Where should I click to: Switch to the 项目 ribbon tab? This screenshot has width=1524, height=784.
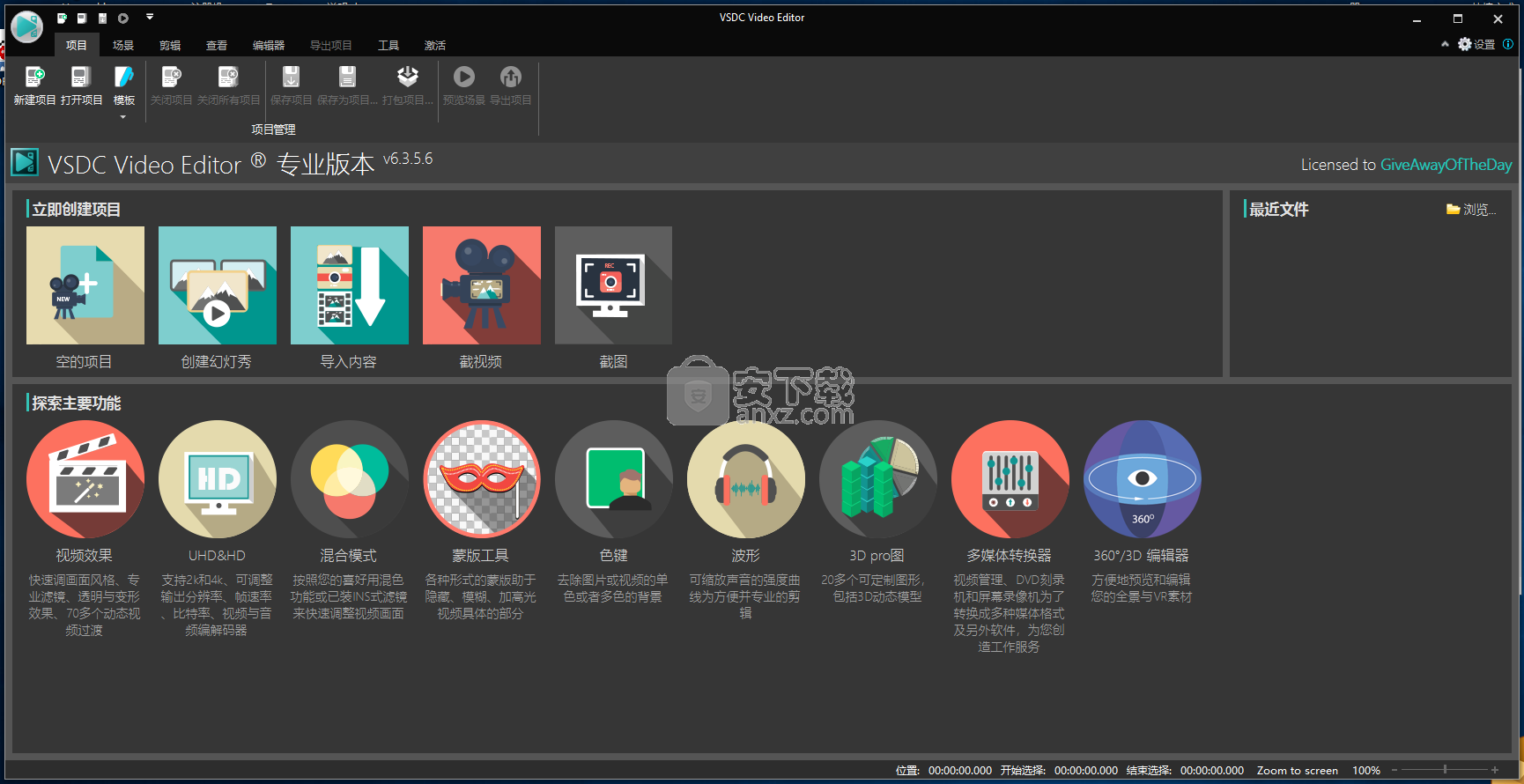pyautogui.click(x=77, y=45)
